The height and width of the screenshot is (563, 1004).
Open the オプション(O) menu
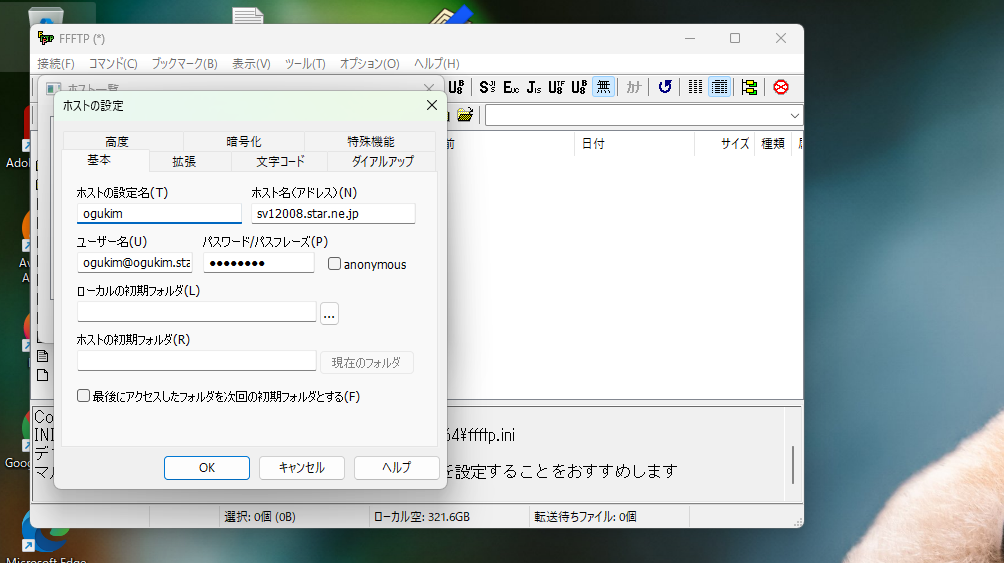tap(369, 63)
